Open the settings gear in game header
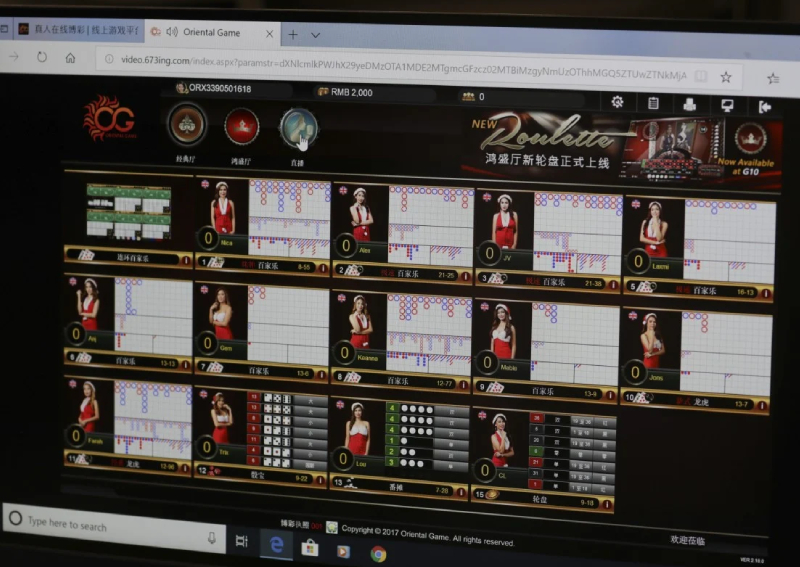 pos(617,102)
